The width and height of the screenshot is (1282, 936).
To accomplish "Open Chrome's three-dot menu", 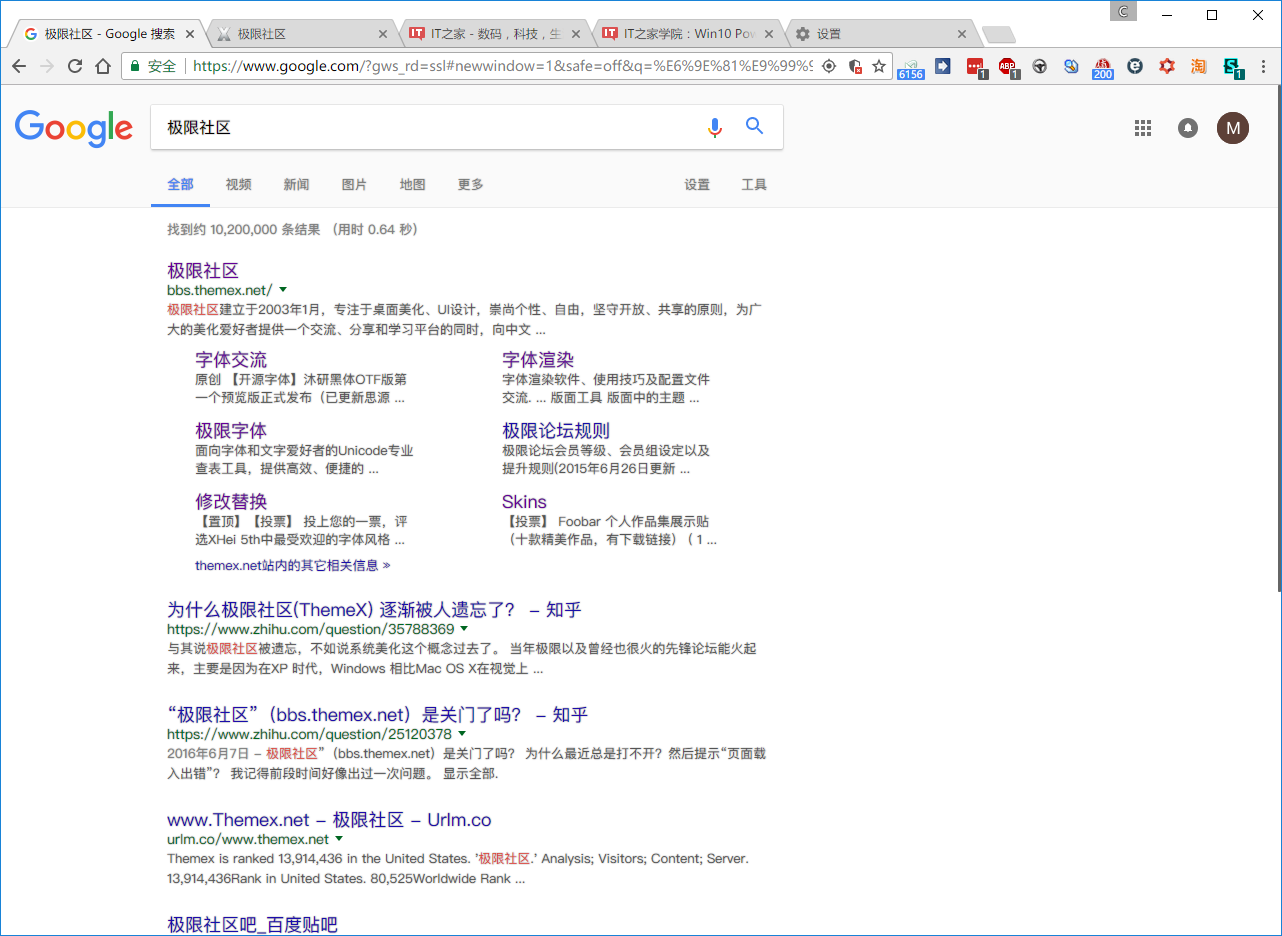I will 1265,66.
